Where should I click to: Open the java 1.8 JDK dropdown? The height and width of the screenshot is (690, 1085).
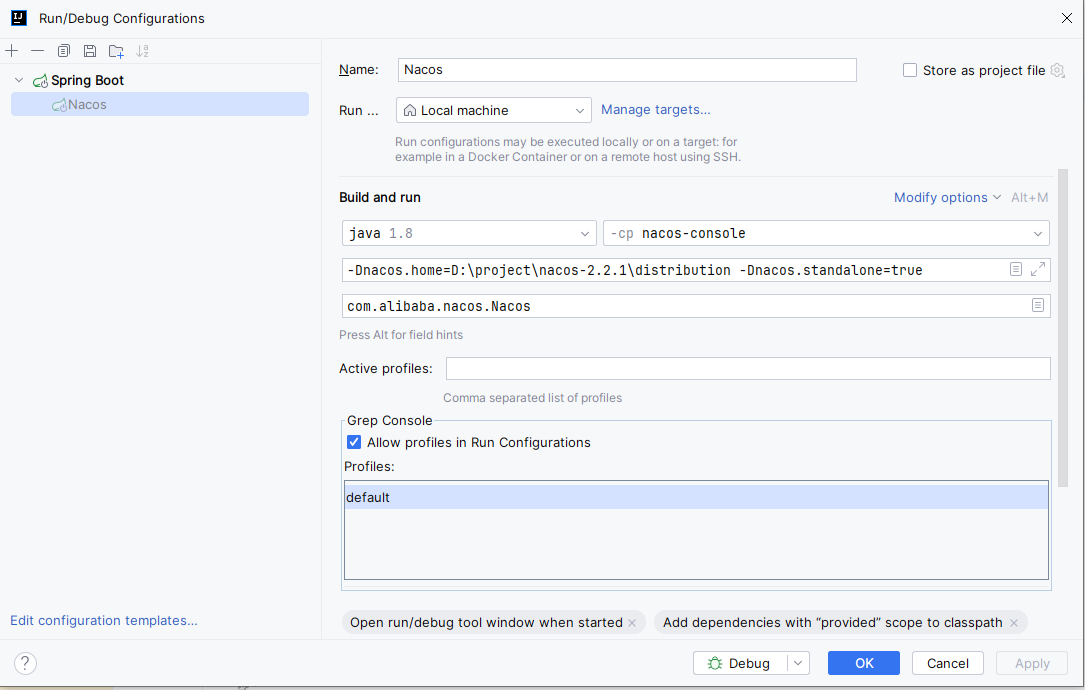(x=470, y=233)
